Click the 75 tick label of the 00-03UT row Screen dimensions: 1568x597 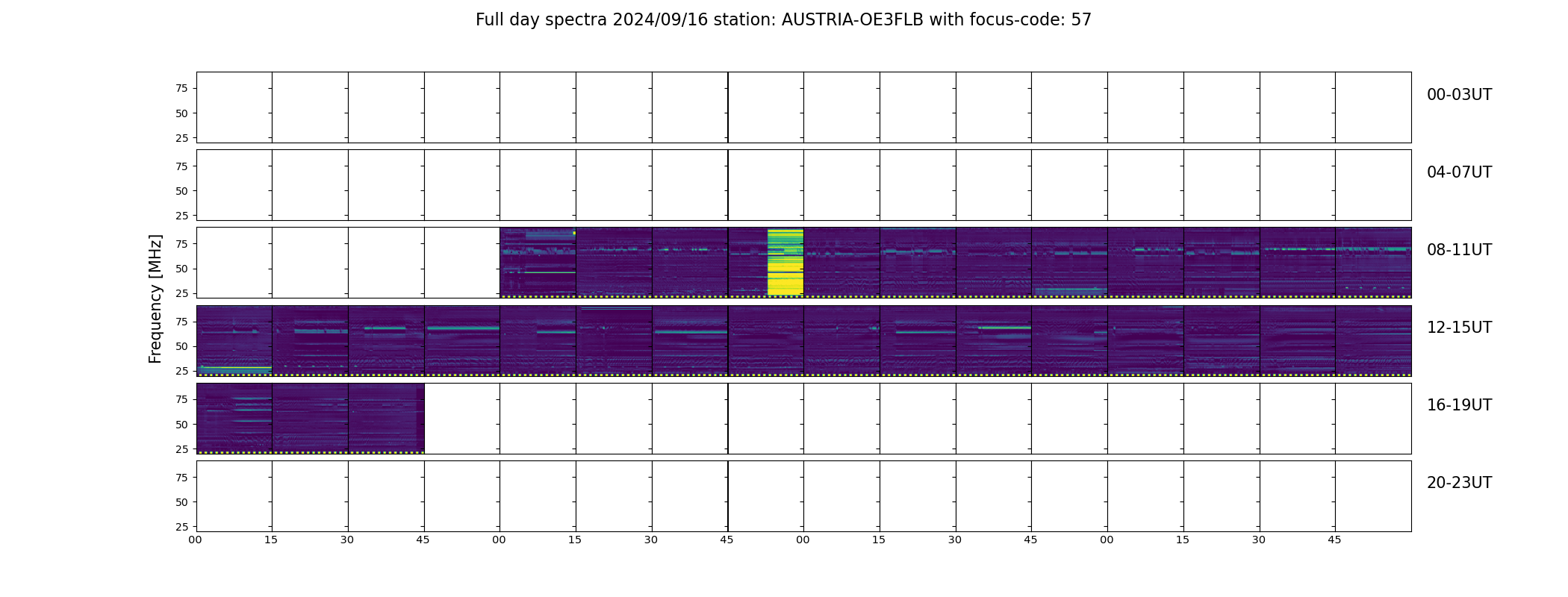pyautogui.click(x=181, y=89)
